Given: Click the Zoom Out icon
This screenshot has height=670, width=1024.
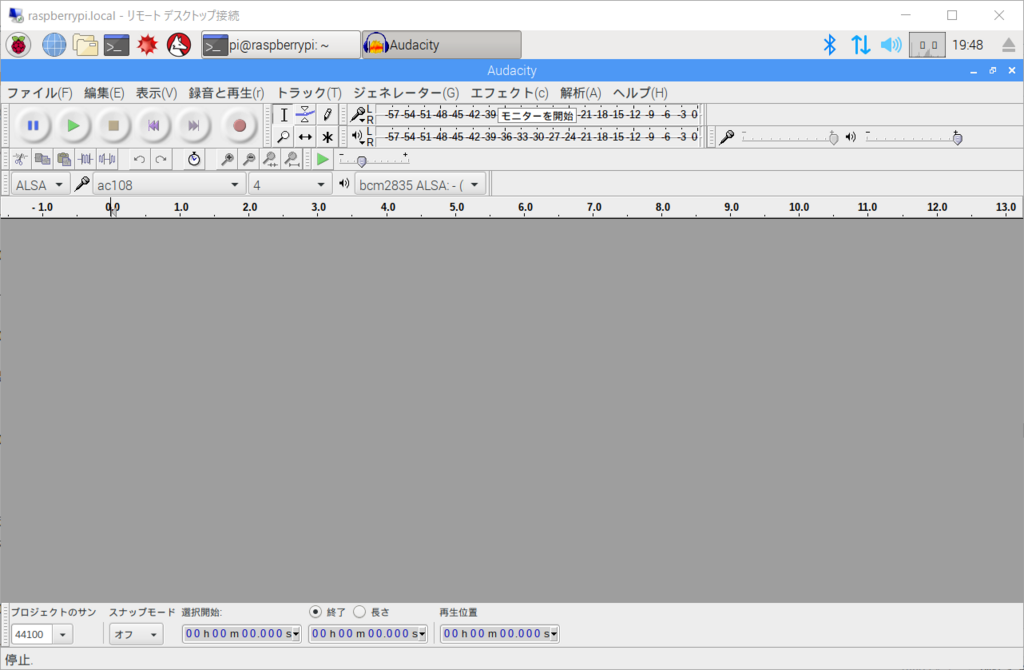Looking at the screenshot, I should point(249,159).
